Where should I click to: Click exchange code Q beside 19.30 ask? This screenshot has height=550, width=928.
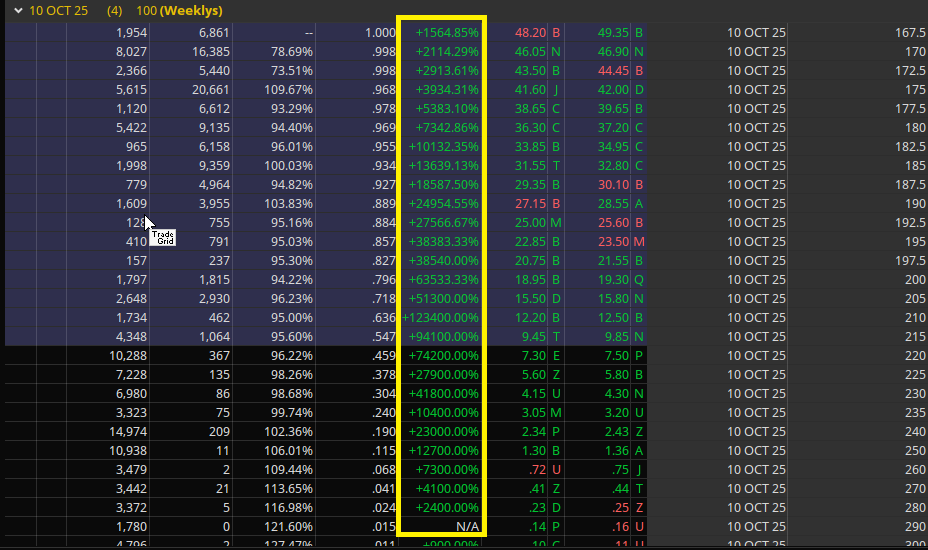click(639, 279)
